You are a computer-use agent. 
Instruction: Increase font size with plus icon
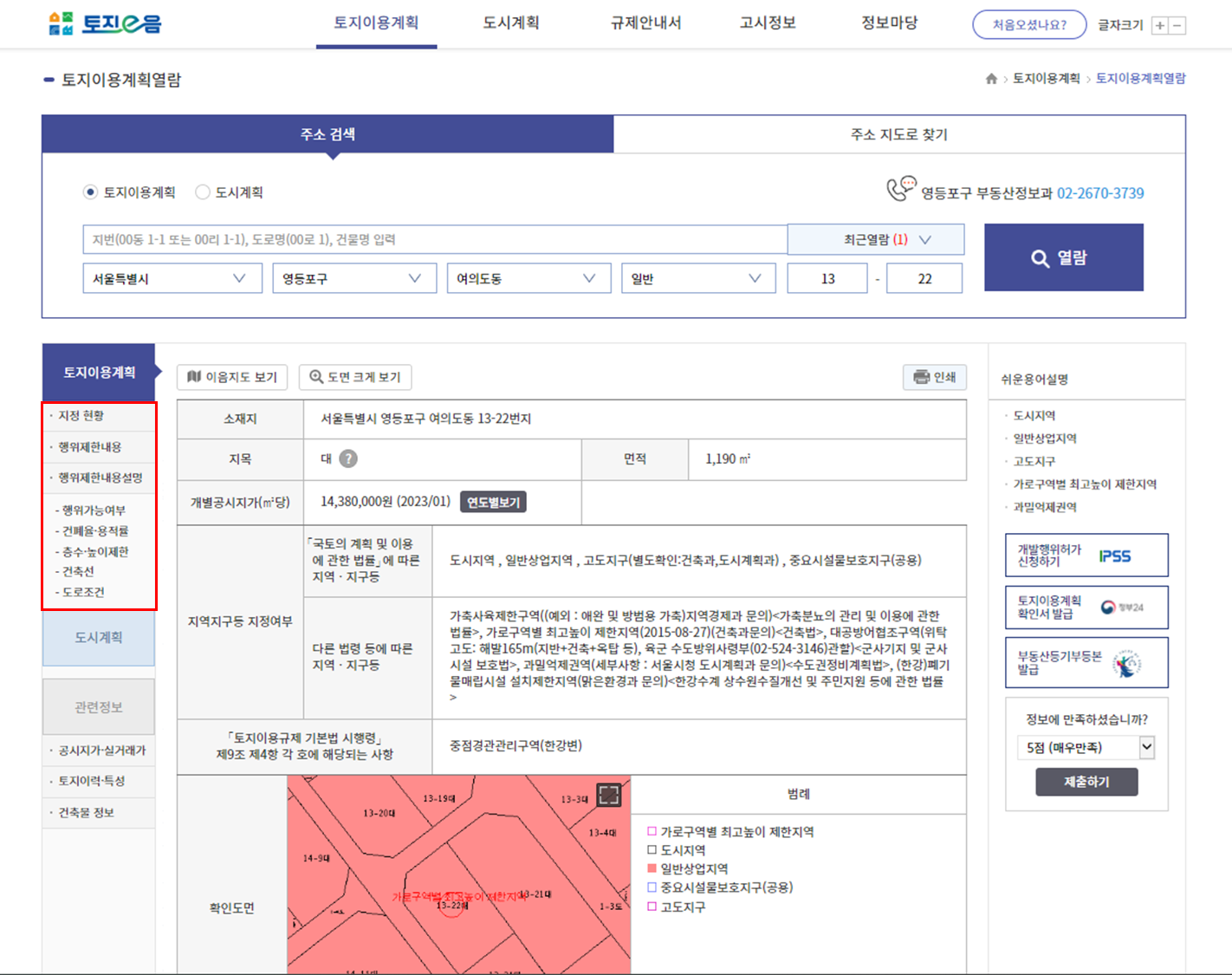(1159, 25)
